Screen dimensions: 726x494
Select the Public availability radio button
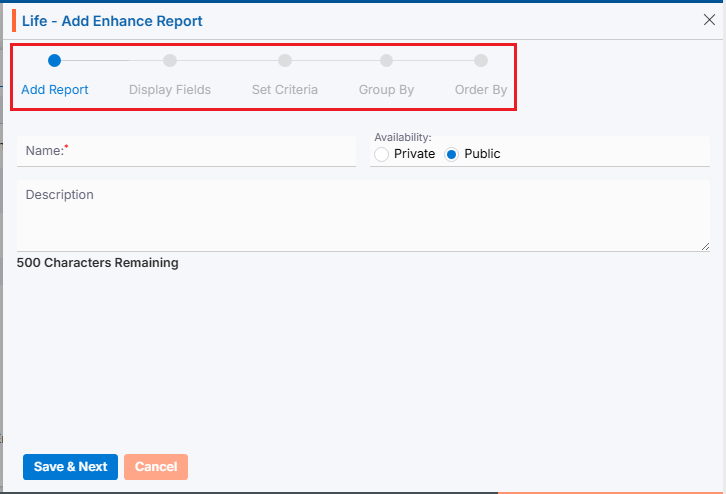[x=451, y=154]
